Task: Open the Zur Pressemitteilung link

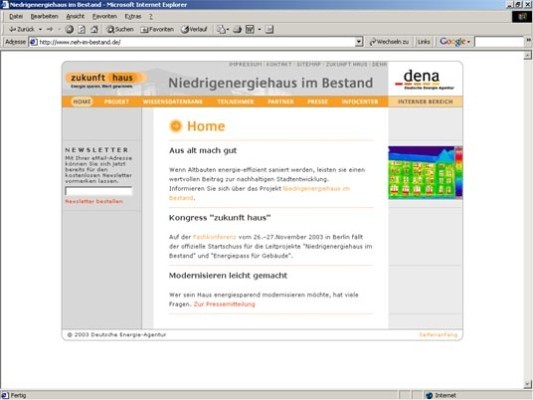Action: click(x=224, y=304)
